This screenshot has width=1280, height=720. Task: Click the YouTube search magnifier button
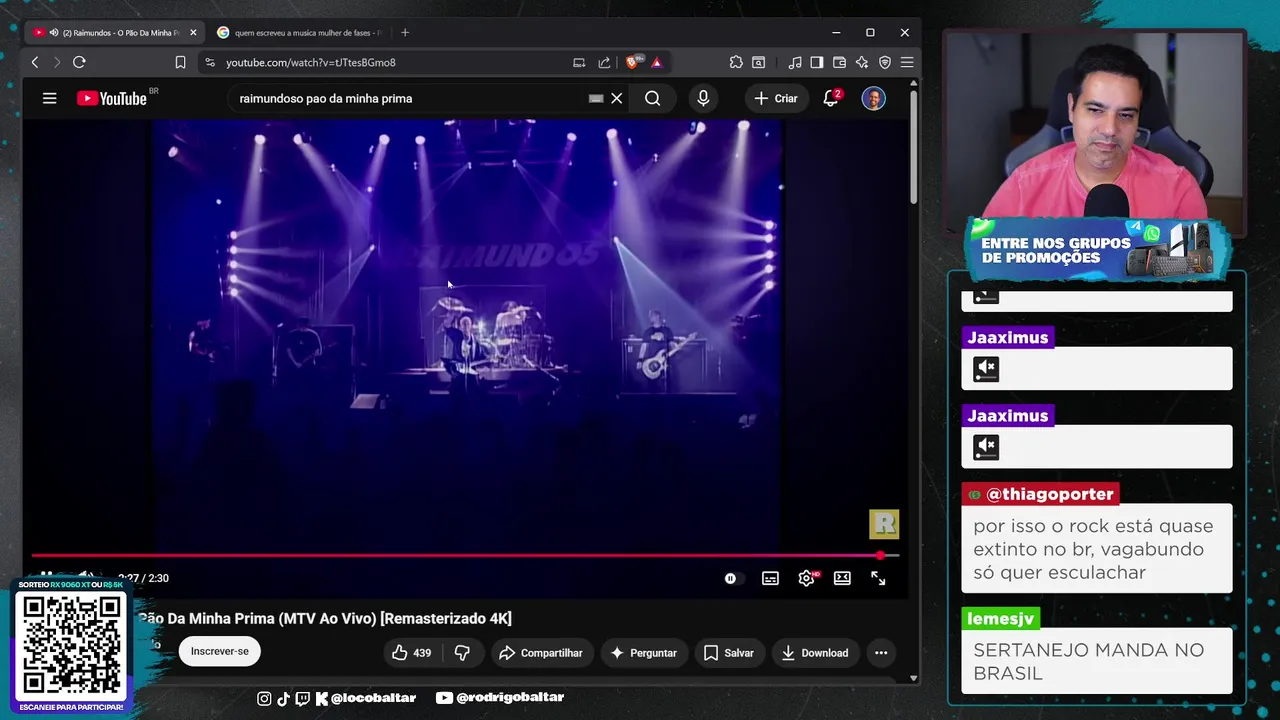(x=653, y=98)
